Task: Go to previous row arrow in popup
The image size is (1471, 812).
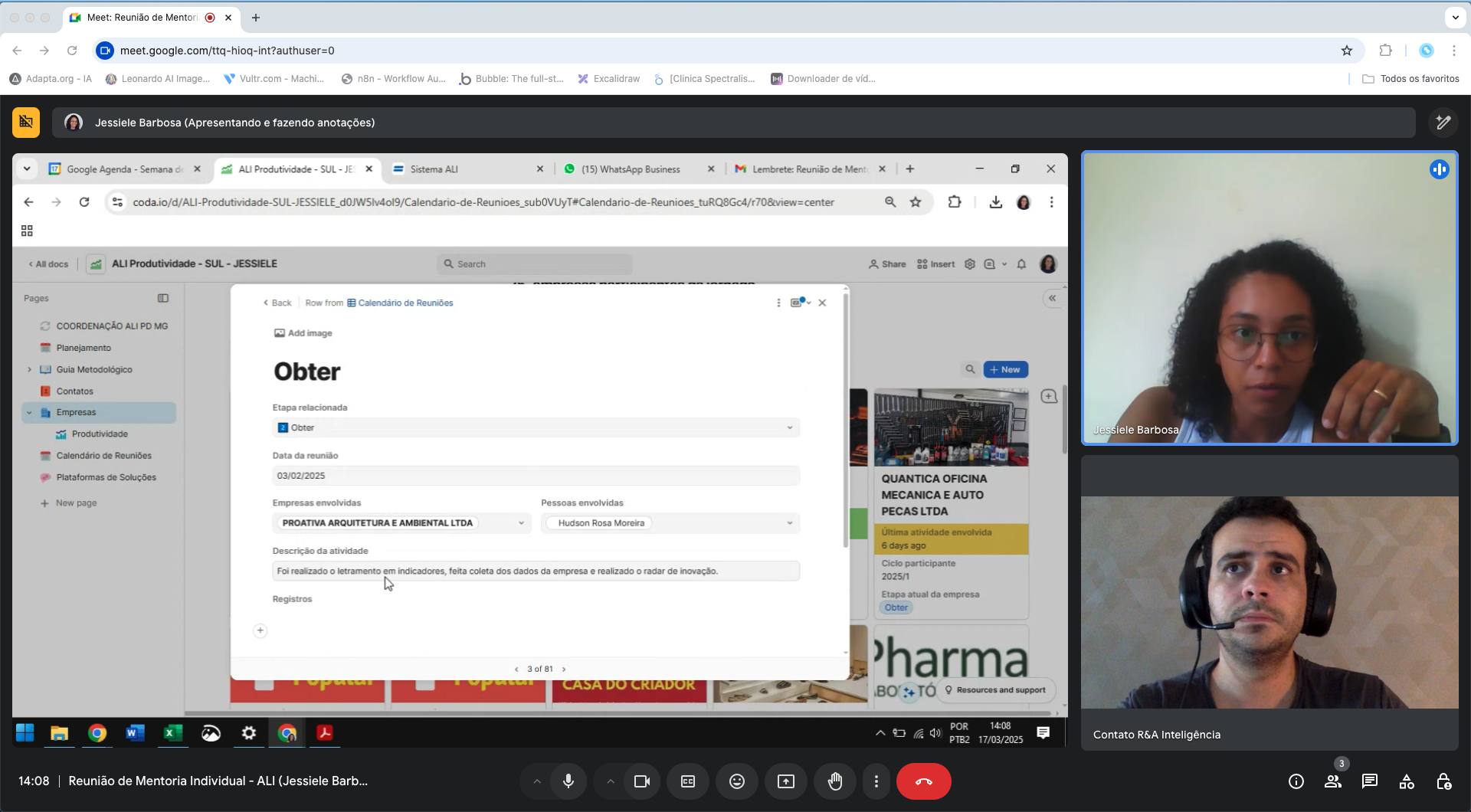Action: point(516,670)
